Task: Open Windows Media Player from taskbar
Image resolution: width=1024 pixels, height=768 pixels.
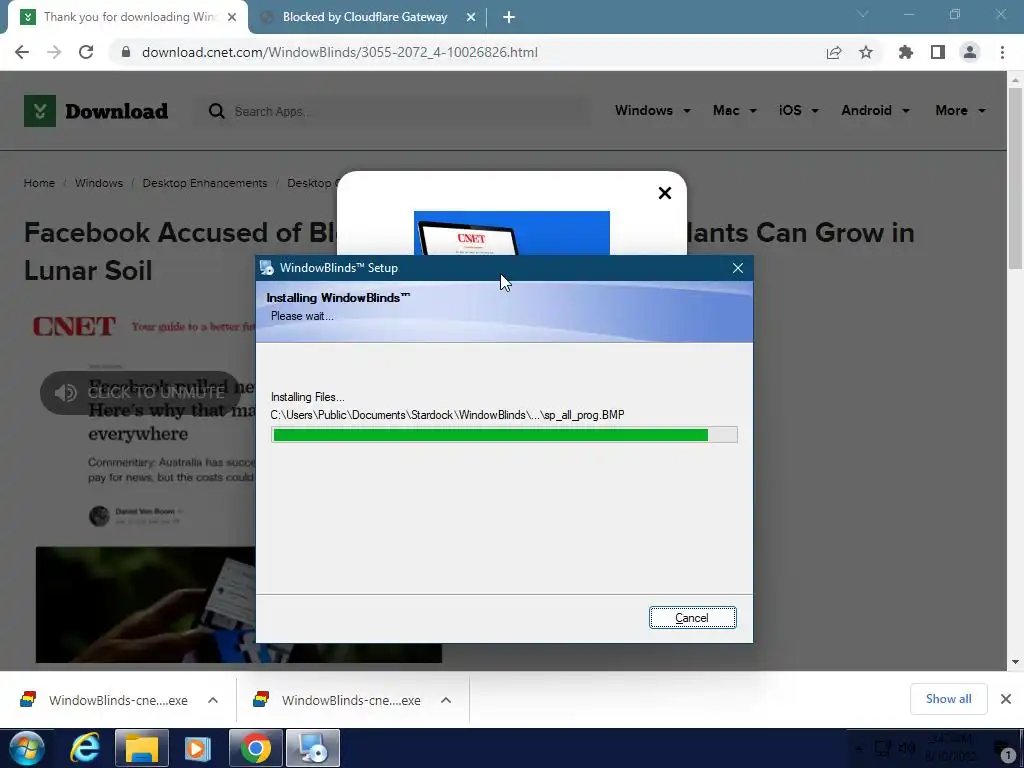Action: pyautogui.click(x=198, y=748)
